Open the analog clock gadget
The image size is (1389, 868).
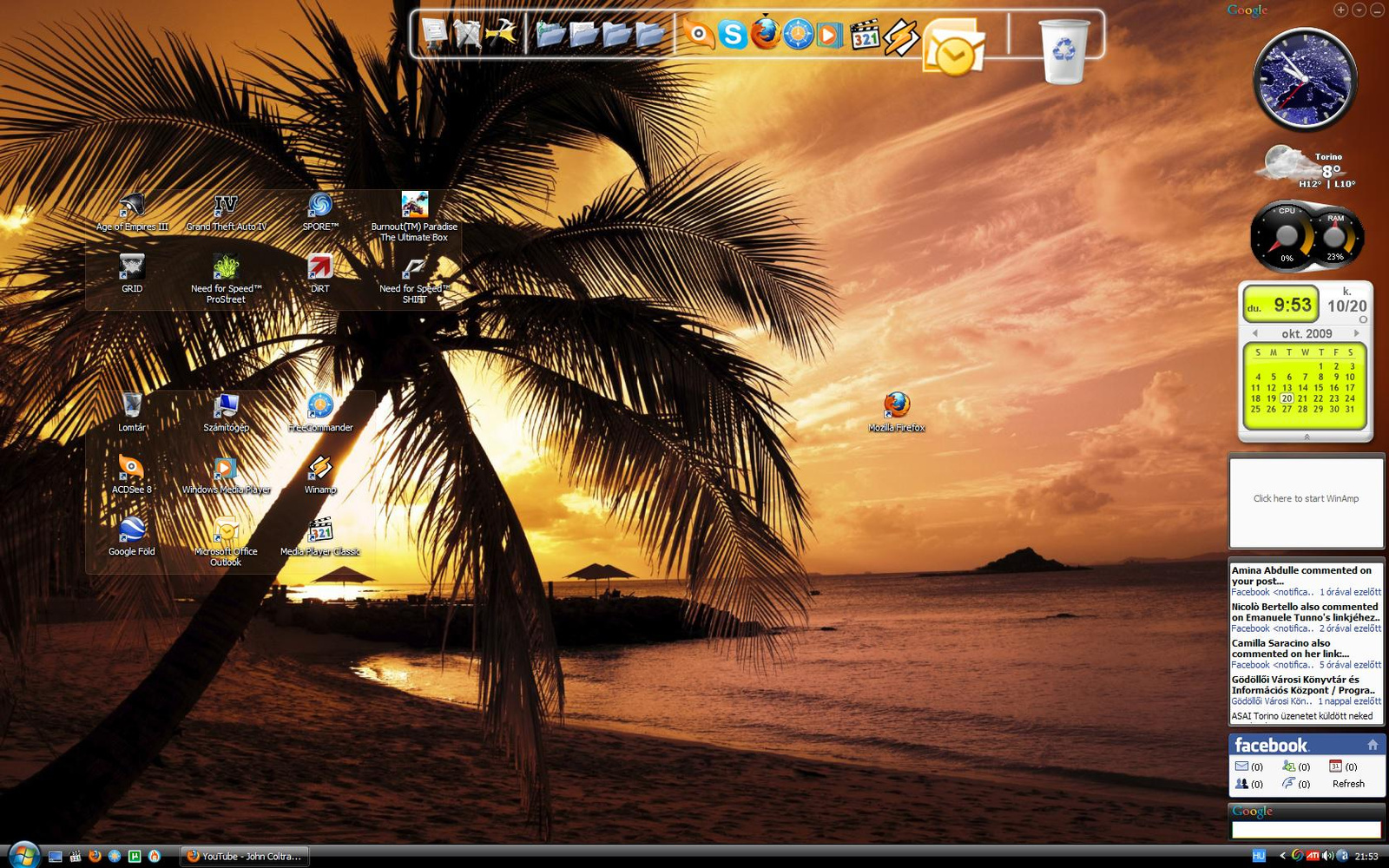(1305, 80)
